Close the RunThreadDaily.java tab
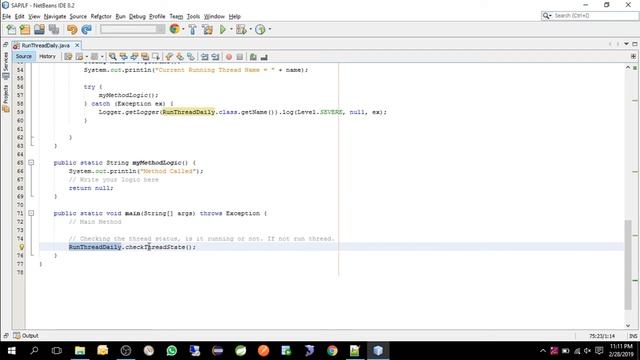Viewport: 640px width, 360px height. pos(77,45)
